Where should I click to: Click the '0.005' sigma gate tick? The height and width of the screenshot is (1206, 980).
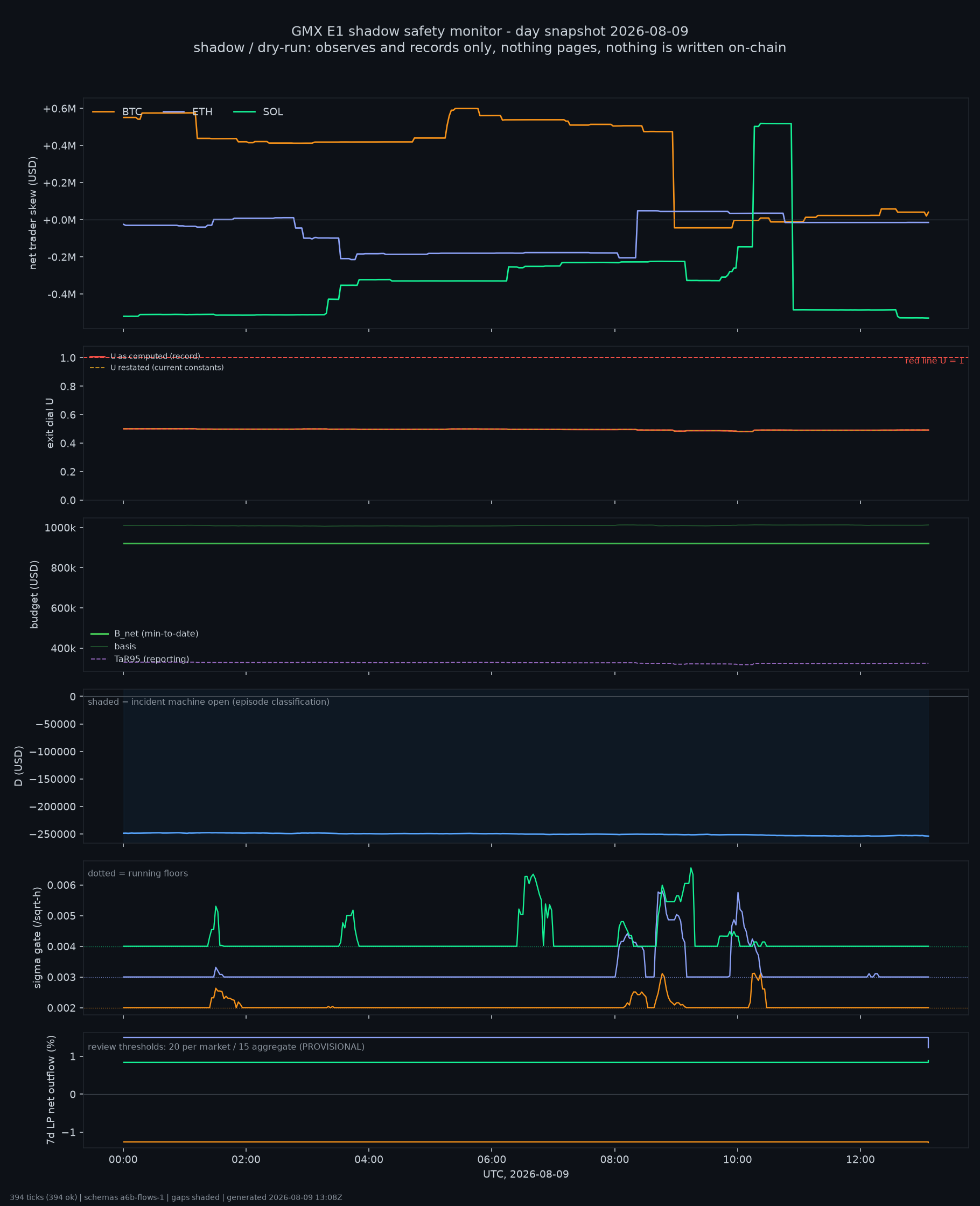coord(61,916)
